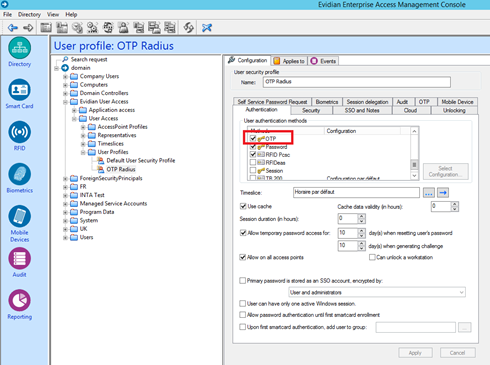Open the Smart Card section
Image resolution: width=490 pixels, height=365 pixels.
click(19, 94)
